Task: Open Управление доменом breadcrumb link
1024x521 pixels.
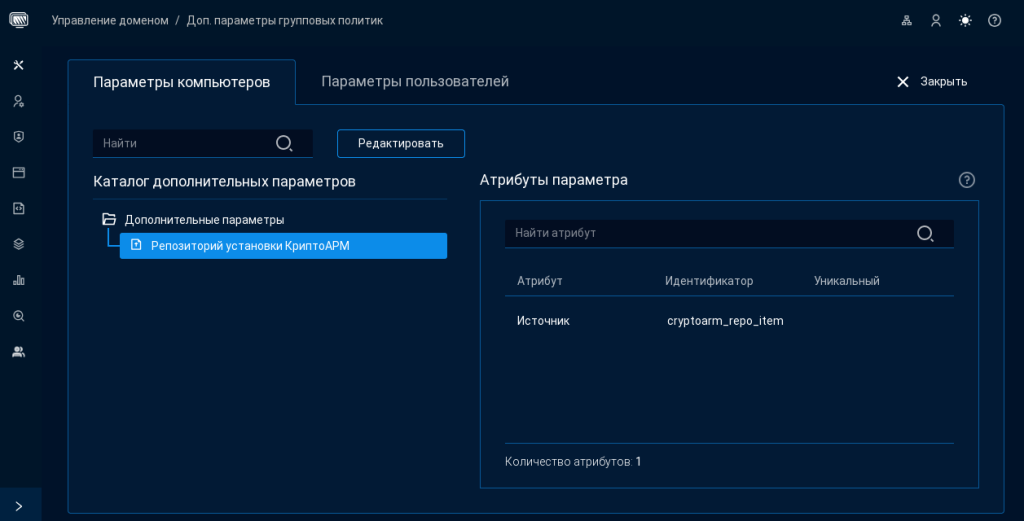Action: coord(110,20)
